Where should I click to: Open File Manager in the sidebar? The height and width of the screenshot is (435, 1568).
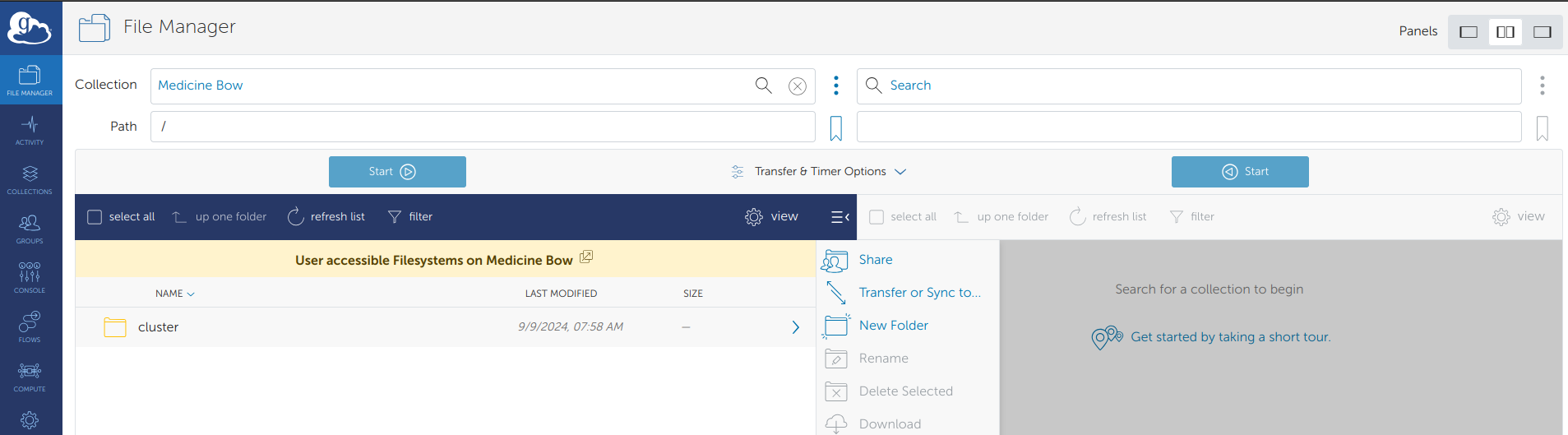(x=30, y=81)
